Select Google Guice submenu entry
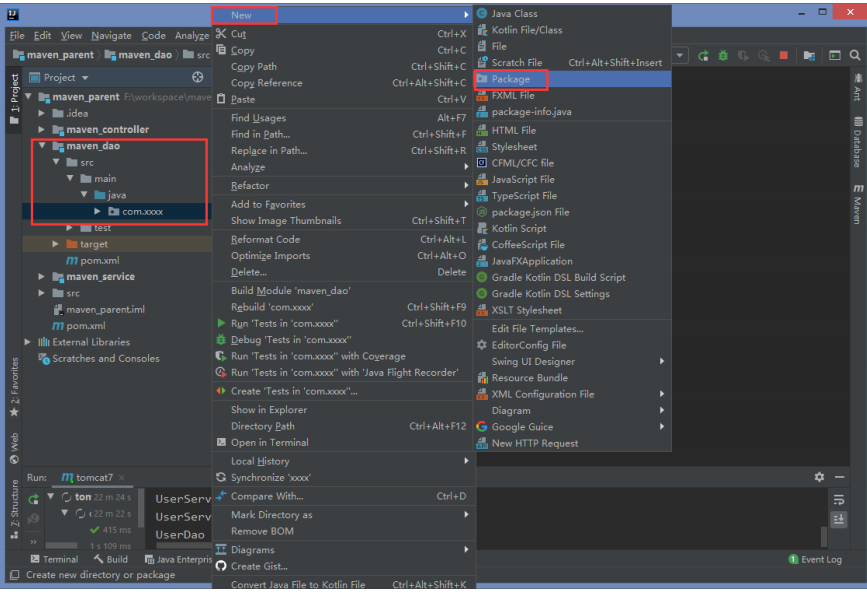This screenshot has width=867, height=601. 573,427
